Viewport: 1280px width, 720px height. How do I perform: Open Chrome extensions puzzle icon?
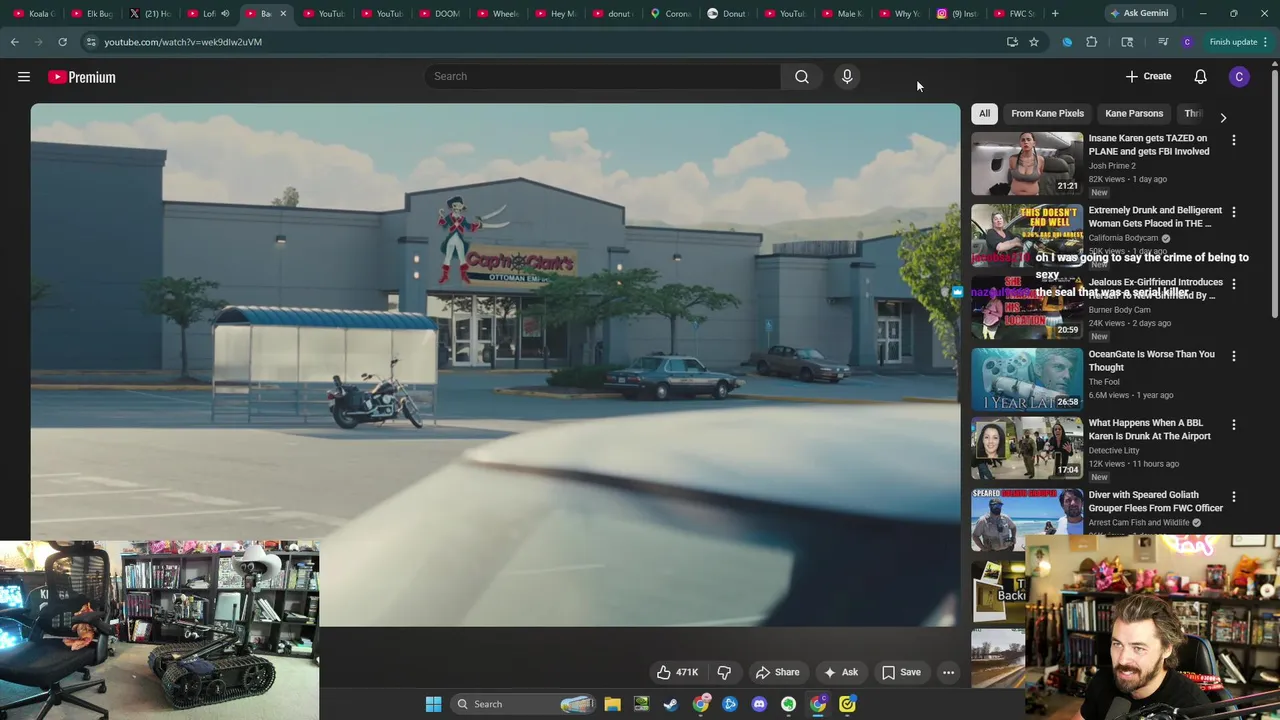point(1091,42)
